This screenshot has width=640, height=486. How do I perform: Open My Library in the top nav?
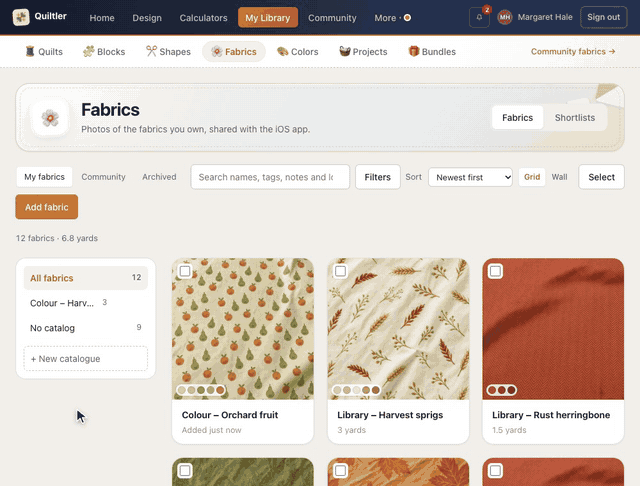coord(268,18)
